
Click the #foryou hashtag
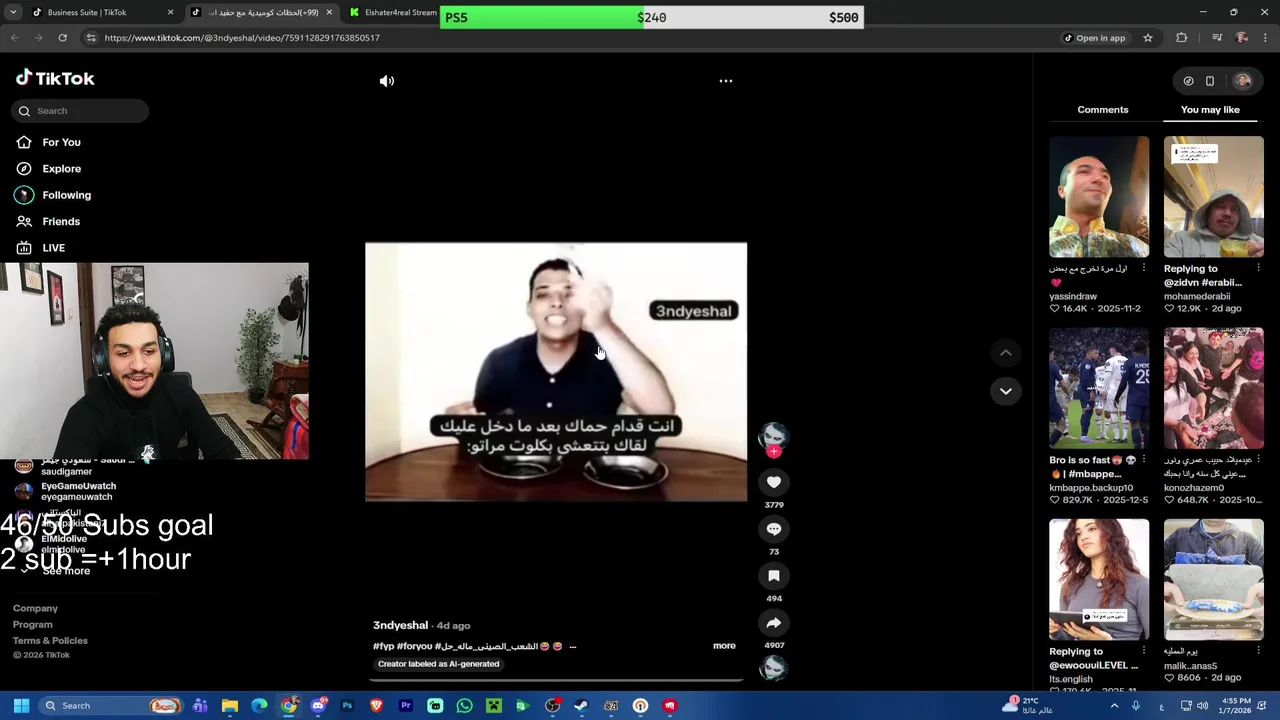(414, 646)
